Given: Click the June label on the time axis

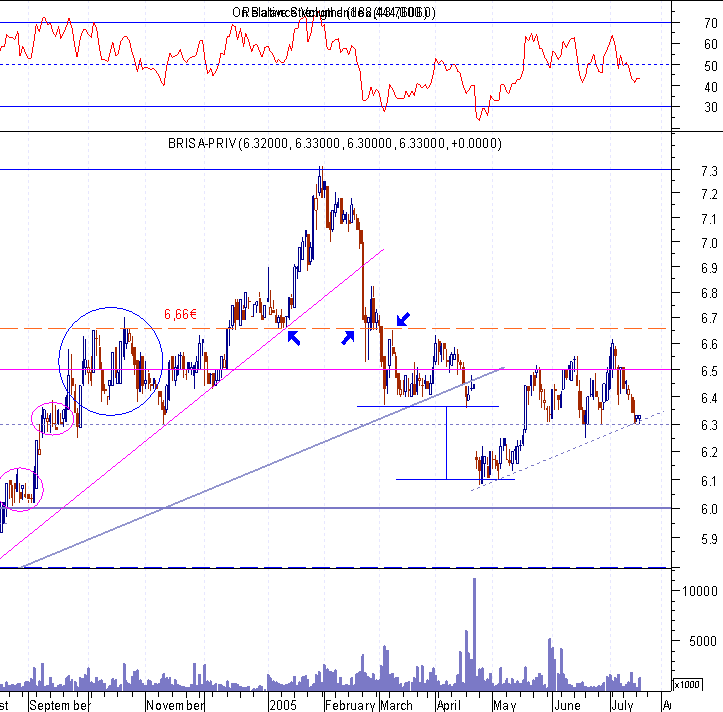Looking at the screenshot, I should [567, 705].
